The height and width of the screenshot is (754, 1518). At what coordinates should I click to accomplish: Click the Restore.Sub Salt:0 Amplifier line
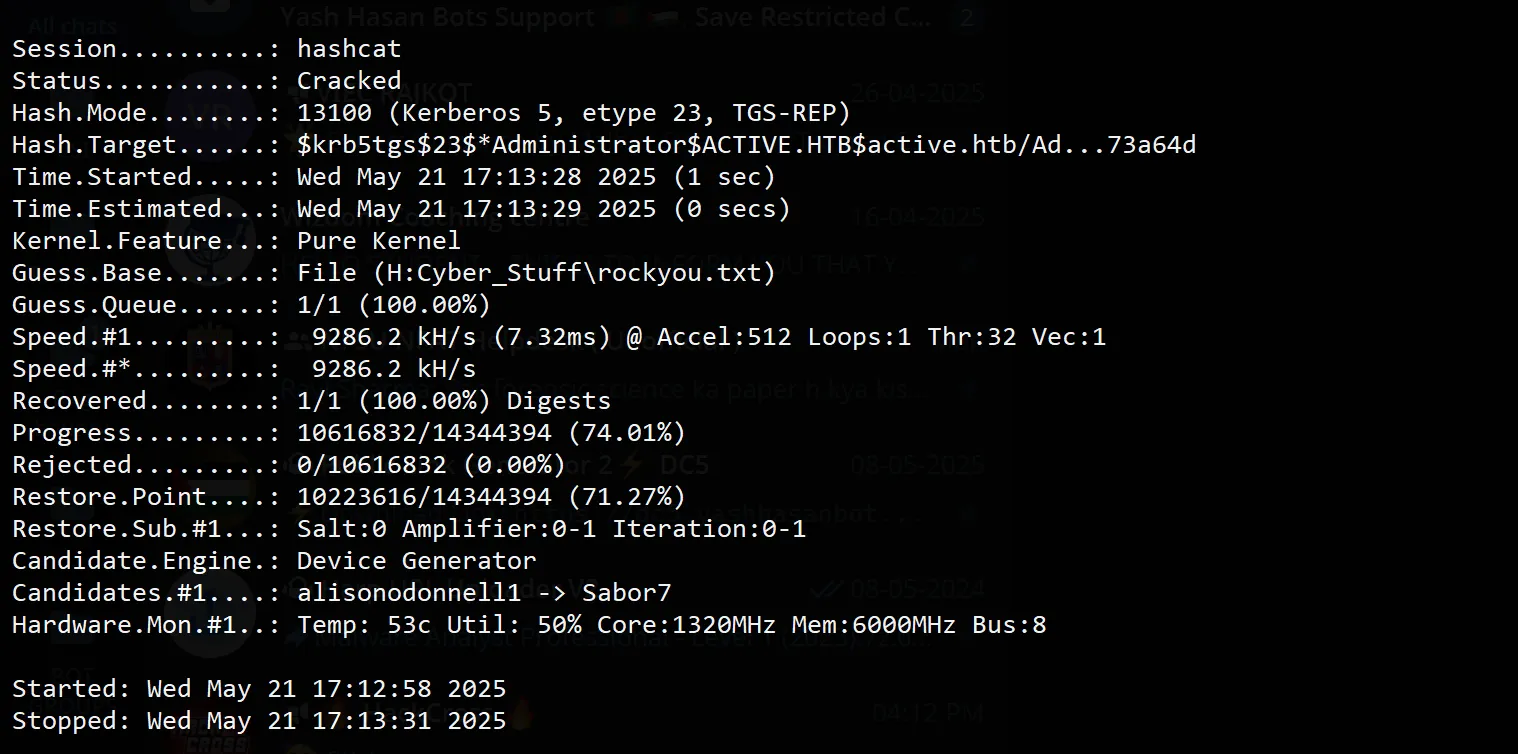click(551, 529)
